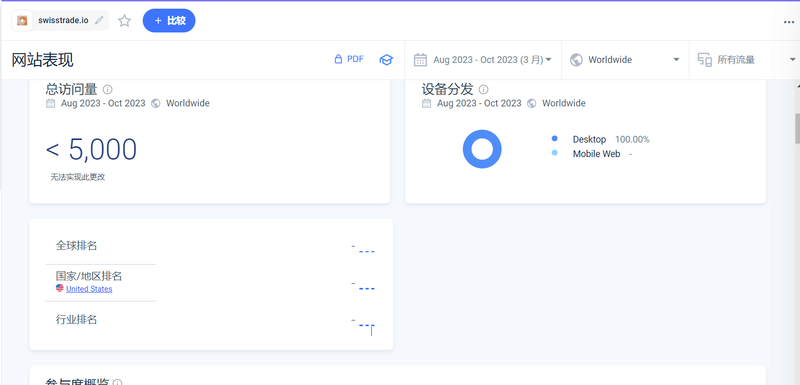Image resolution: width=800 pixels, height=385 pixels.
Task: Click calendar icon under 总访问量 heading
Action: tap(50, 104)
